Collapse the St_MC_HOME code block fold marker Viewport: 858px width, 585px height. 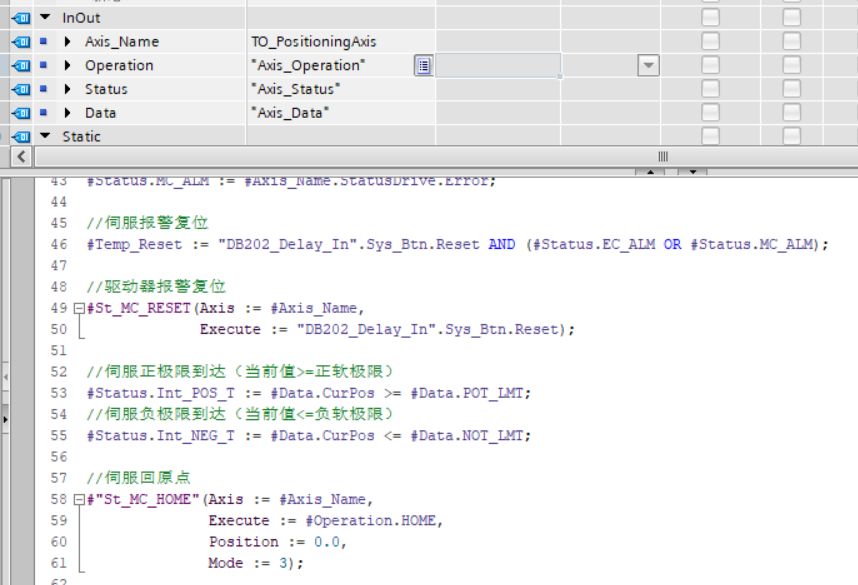click(x=79, y=499)
